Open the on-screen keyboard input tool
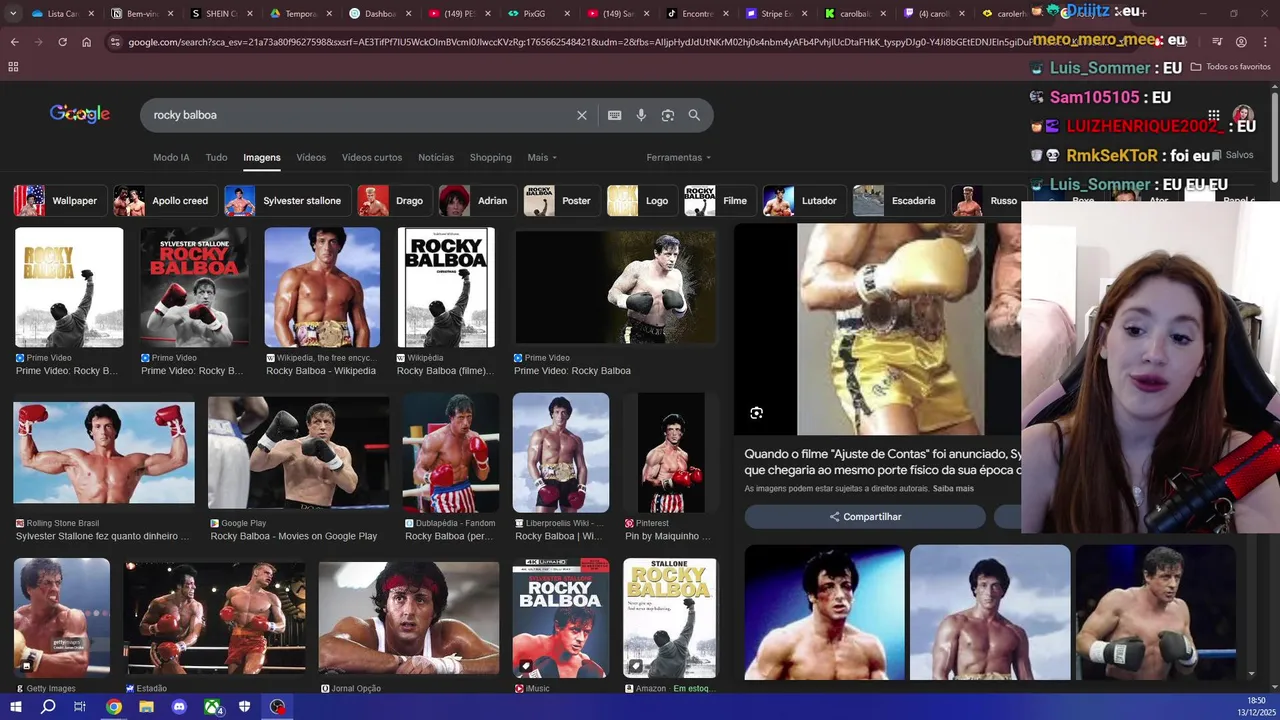Screen dimensions: 1280x720 (615, 115)
